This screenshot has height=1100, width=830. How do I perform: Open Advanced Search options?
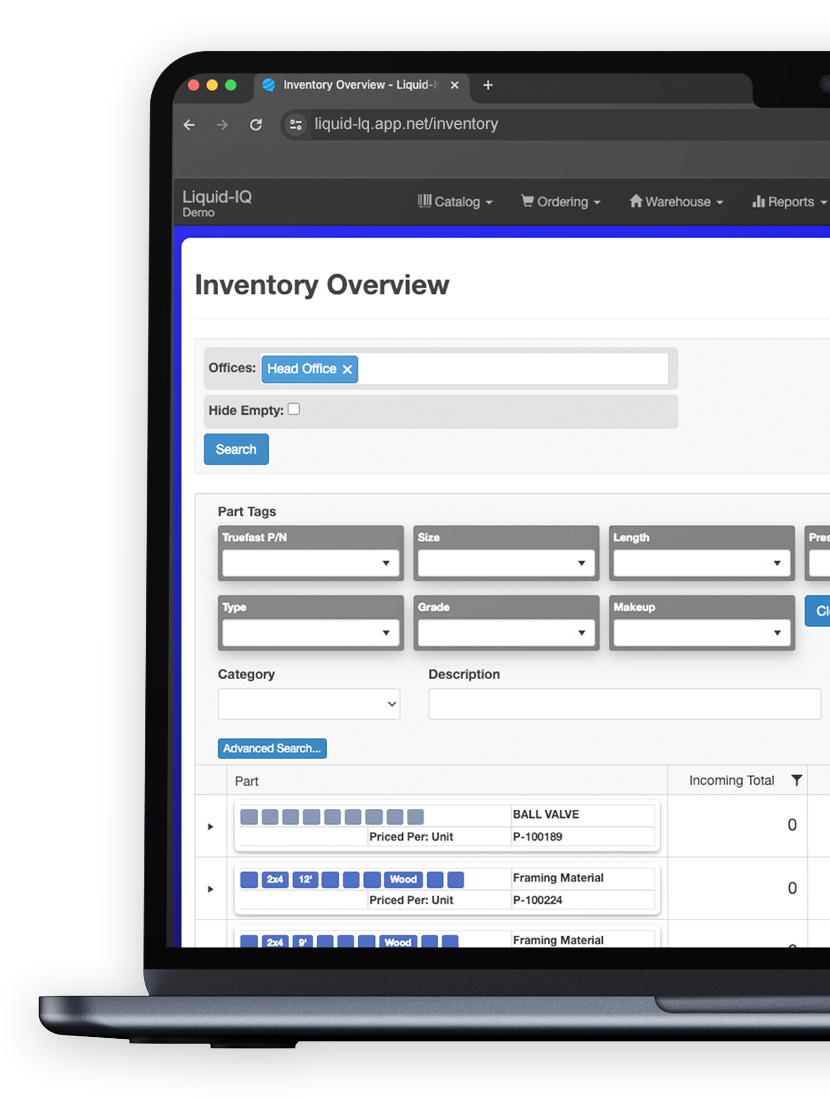(x=271, y=748)
